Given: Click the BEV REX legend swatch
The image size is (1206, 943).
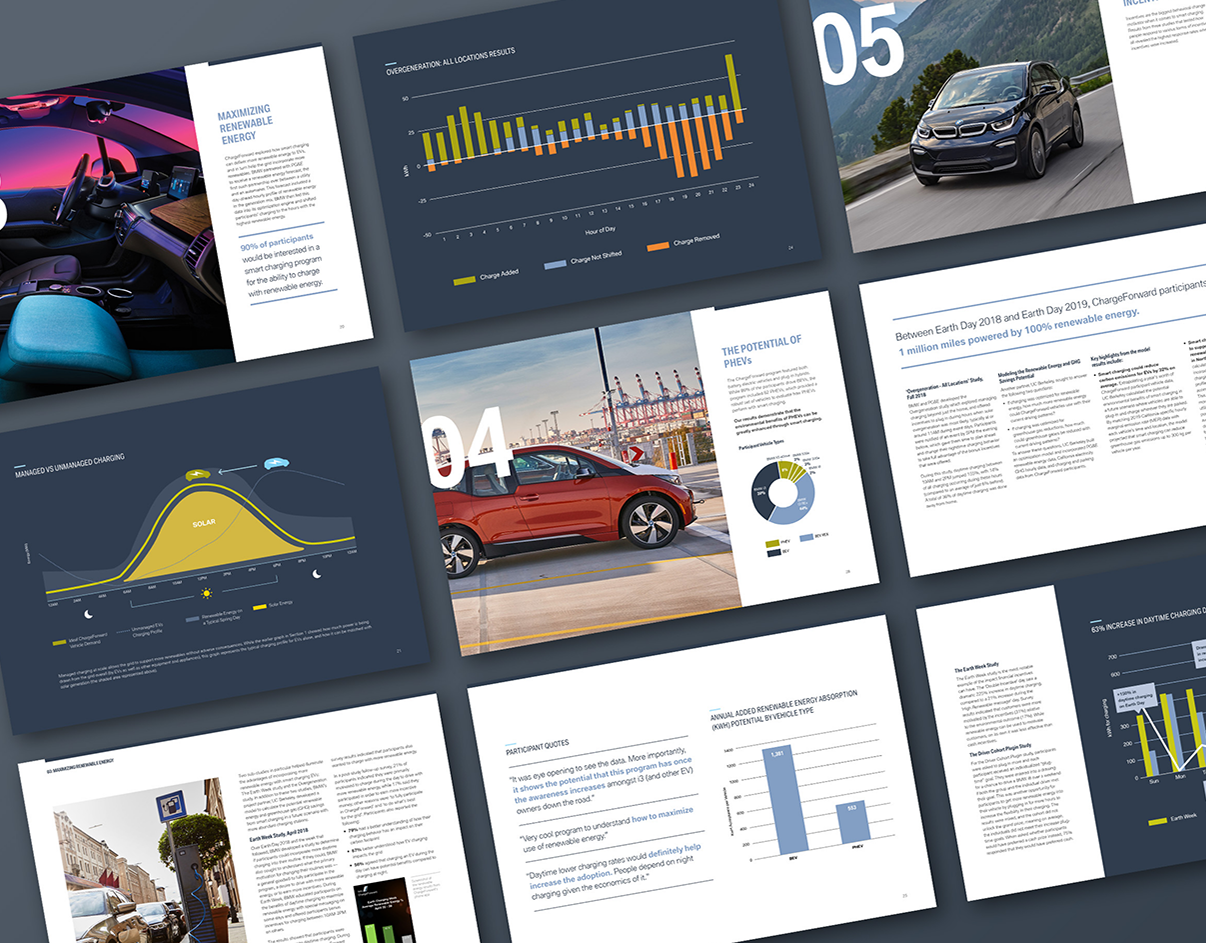Looking at the screenshot, I should pyautogui.click(x=809, y=538).
